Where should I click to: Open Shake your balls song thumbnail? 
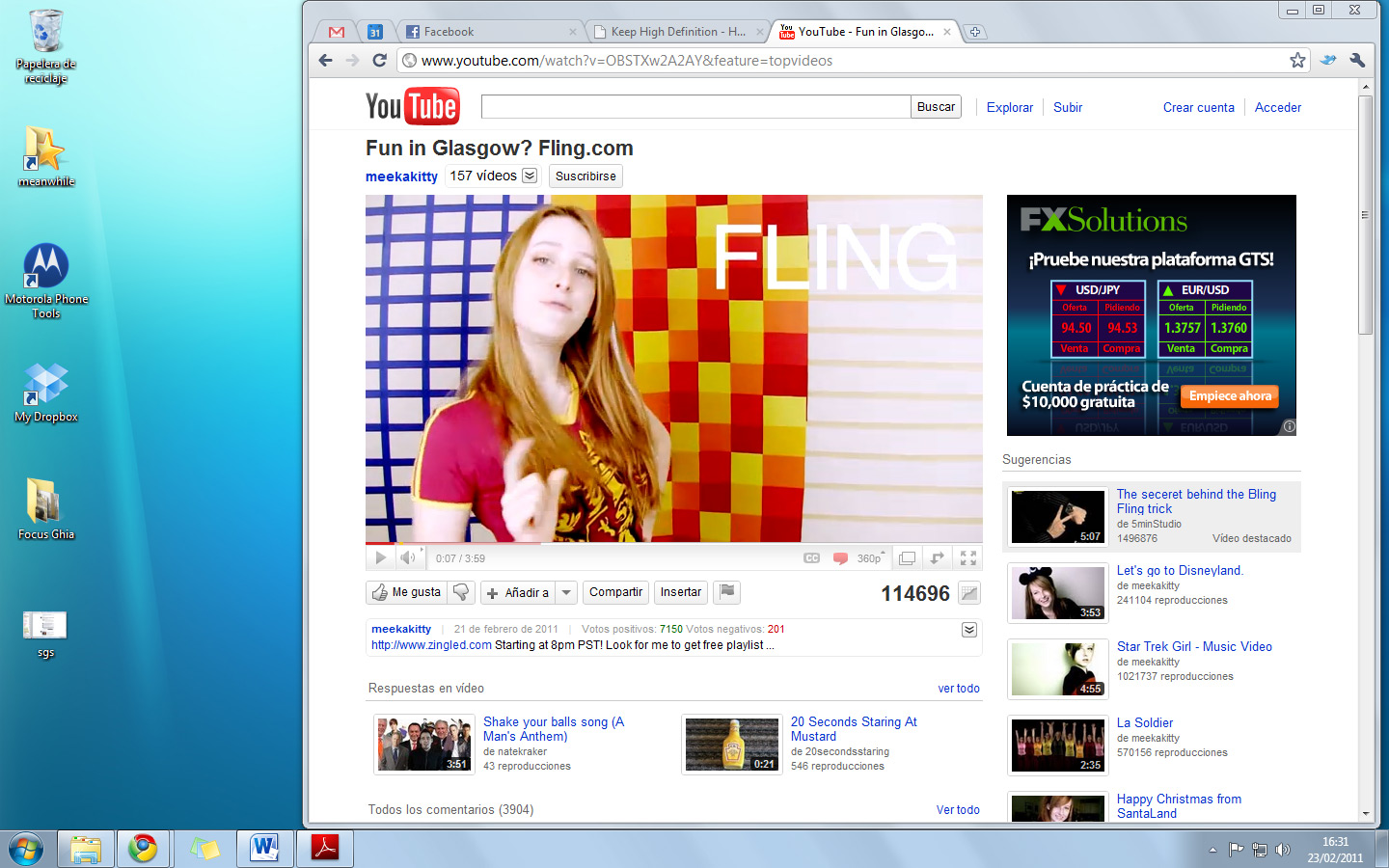coord(424,745)
